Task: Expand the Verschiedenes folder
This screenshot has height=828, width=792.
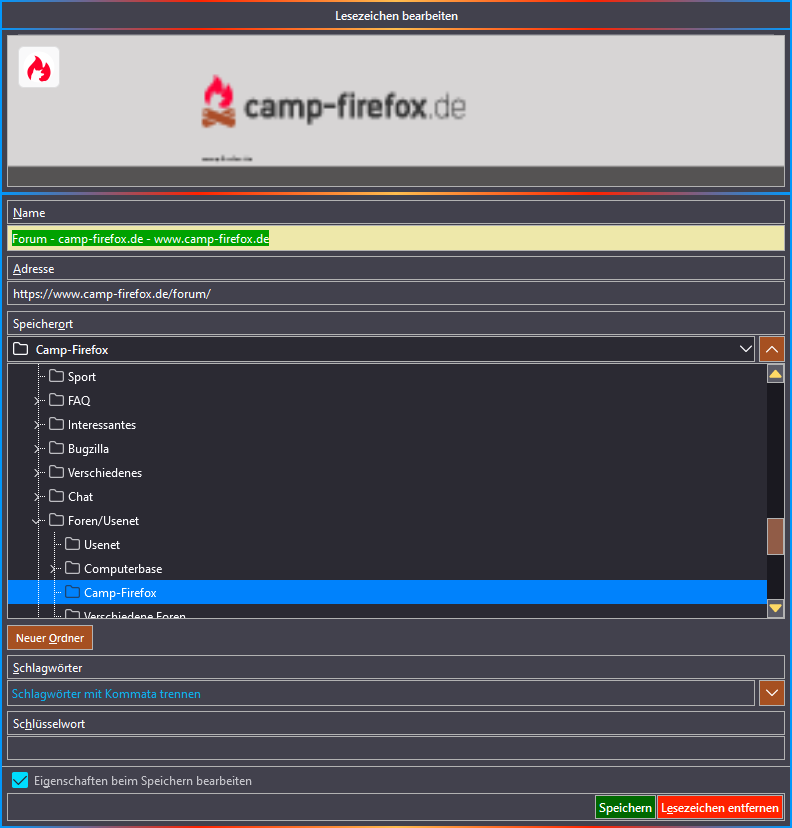Action: pos(36,473)
